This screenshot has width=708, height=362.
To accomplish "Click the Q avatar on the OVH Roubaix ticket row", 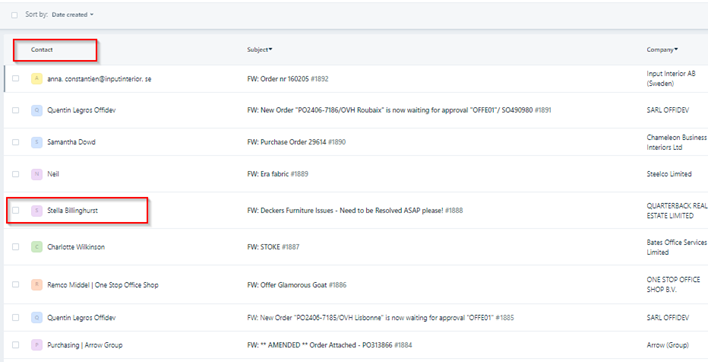I will click(x=37, y=110).
